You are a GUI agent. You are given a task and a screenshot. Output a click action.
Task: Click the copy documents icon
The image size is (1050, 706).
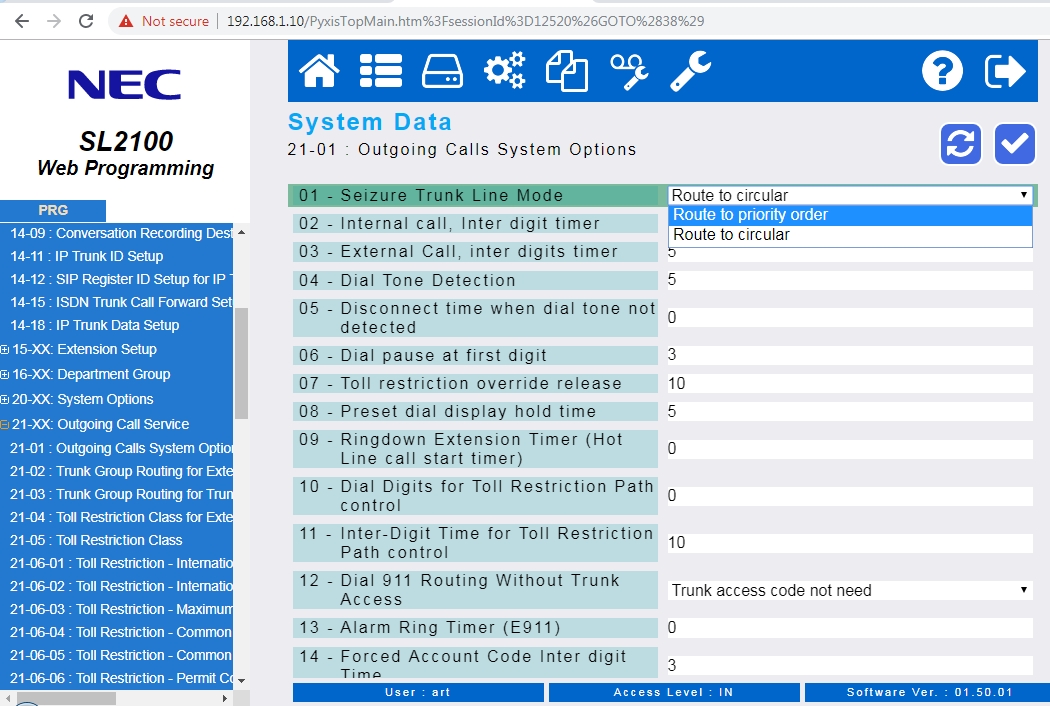(566, 71)
